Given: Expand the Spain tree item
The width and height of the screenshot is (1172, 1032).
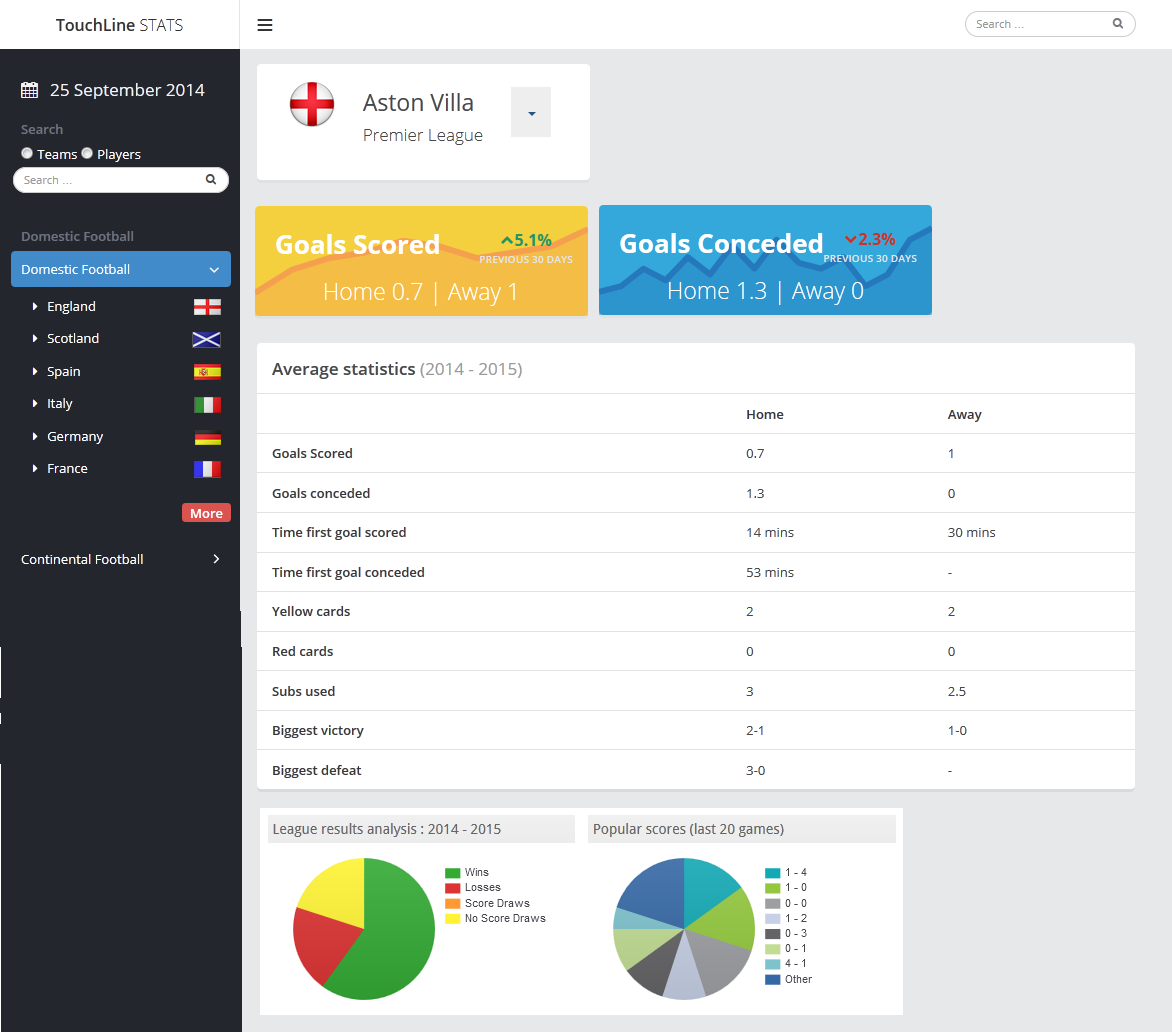Looking at the screenshot, I should [x=34, y=371].
